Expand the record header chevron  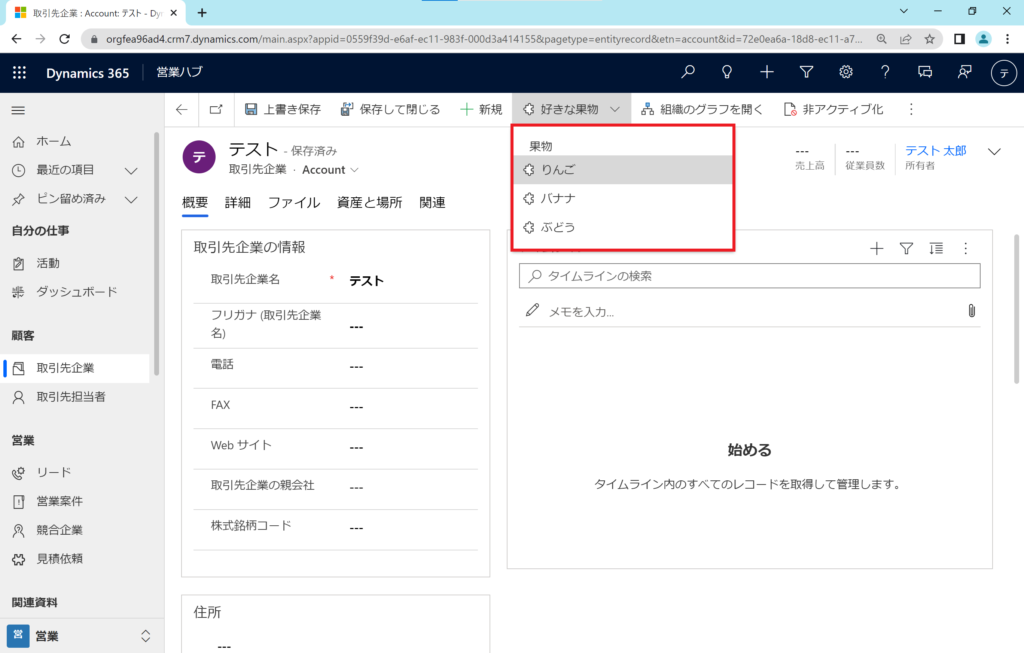(994, 152)
